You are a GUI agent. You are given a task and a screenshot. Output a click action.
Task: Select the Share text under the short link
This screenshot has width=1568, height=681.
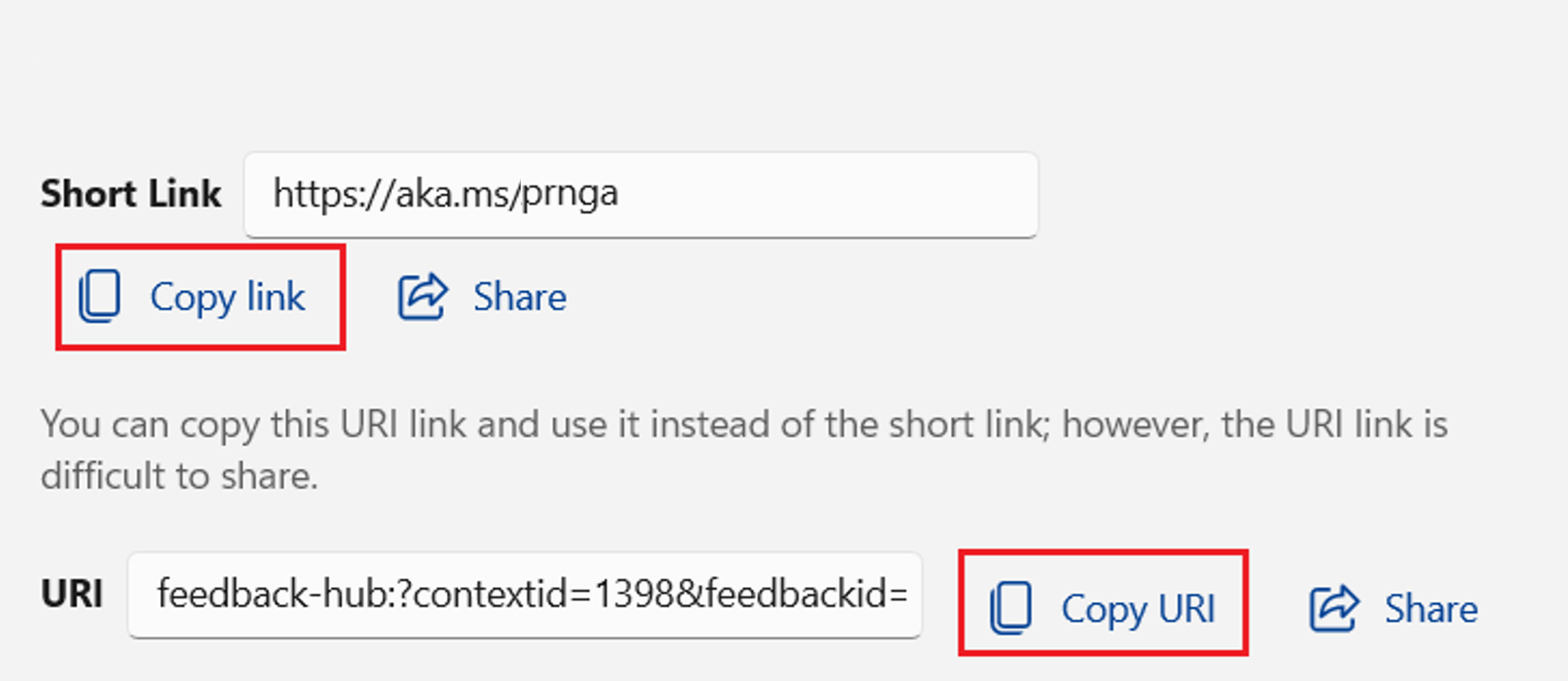(x=520, y=297)
